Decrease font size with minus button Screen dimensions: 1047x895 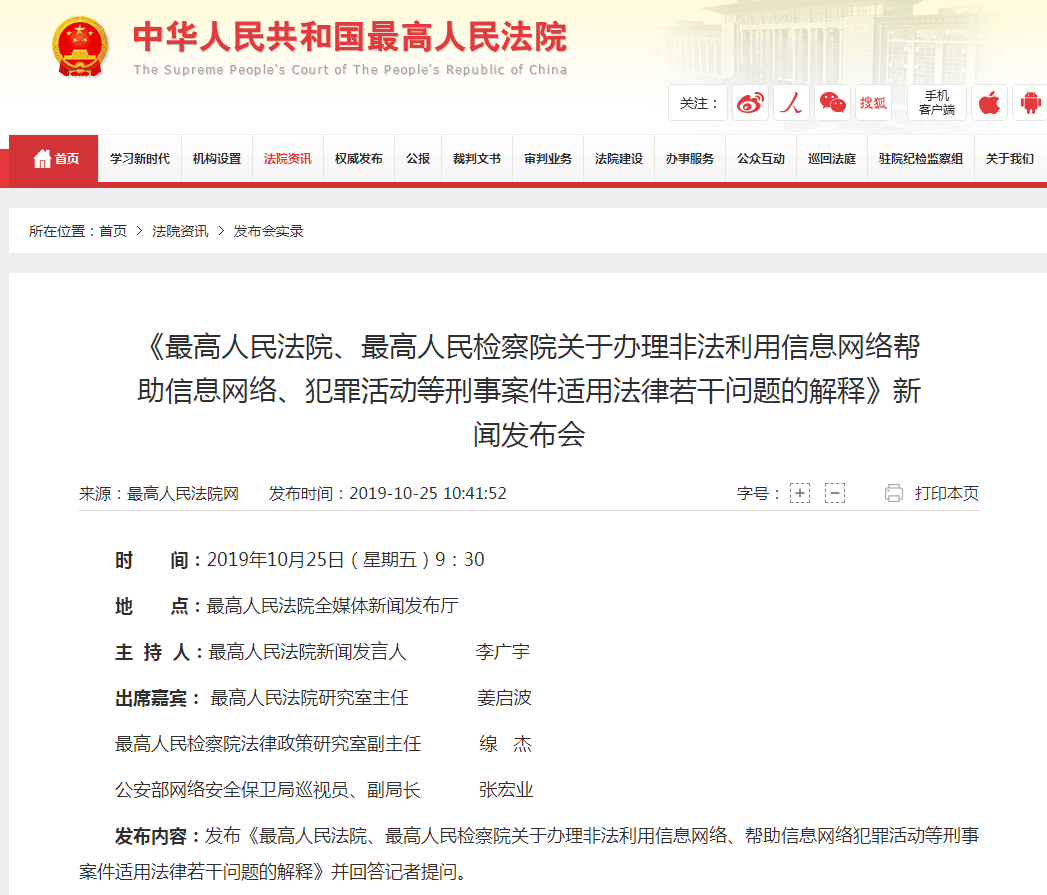coord(835,493)
